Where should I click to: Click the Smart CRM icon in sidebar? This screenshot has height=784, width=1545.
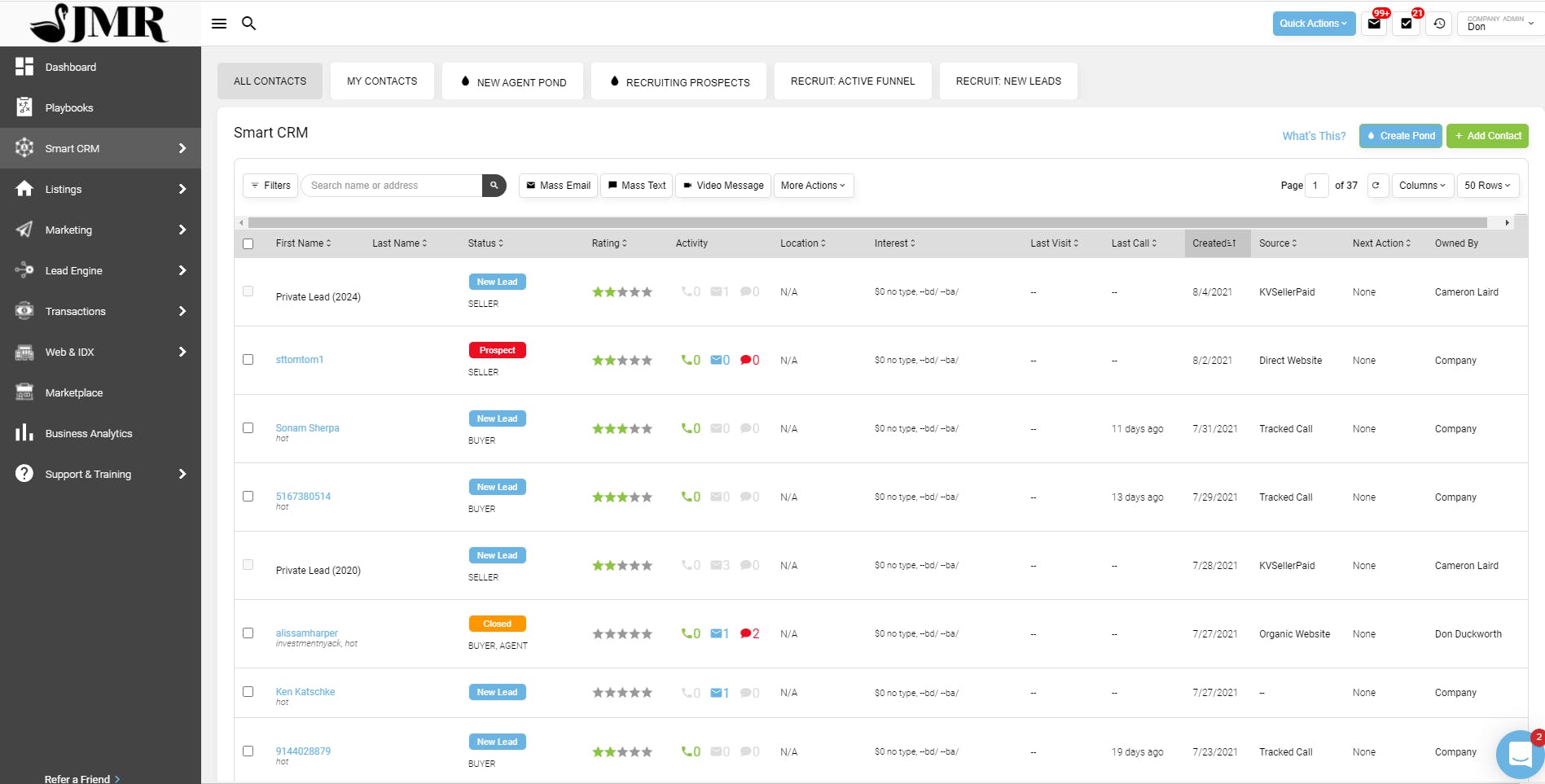pyautogui.click(x=24, y=148)
